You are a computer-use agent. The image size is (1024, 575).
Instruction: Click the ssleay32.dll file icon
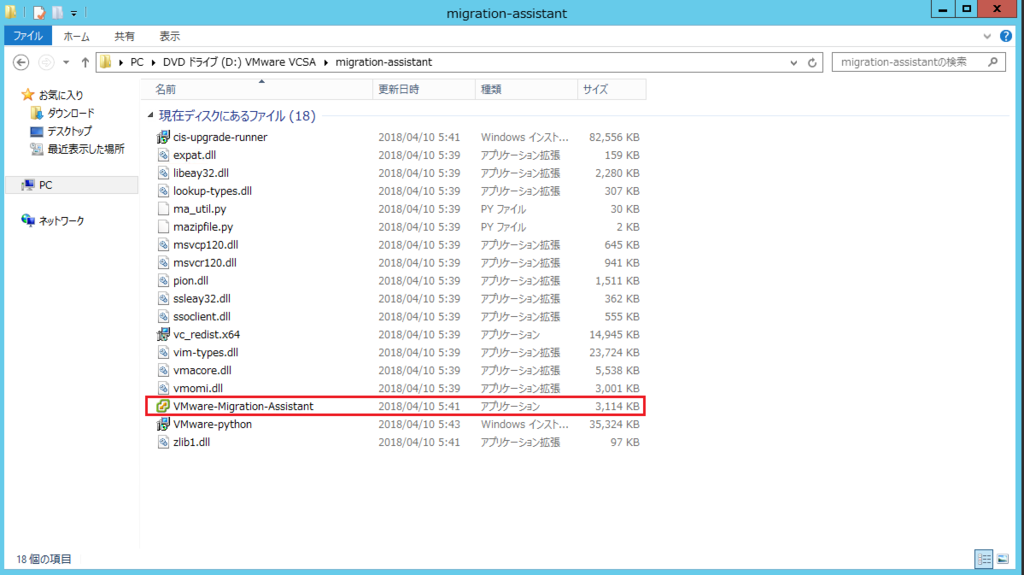click(163, 299)
